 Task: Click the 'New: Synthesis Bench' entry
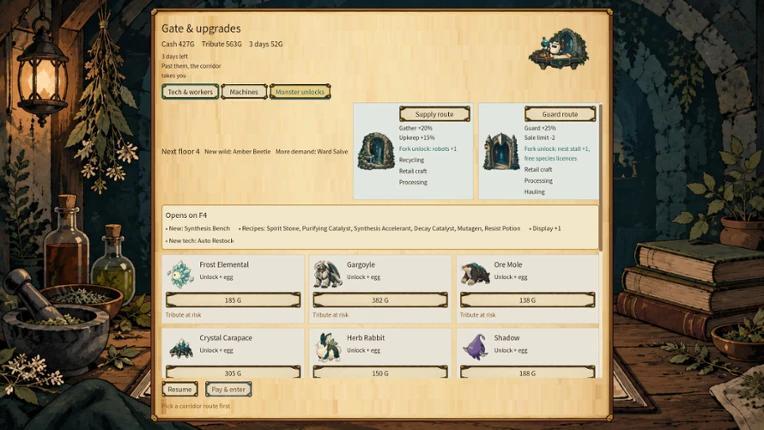[198, 228]
